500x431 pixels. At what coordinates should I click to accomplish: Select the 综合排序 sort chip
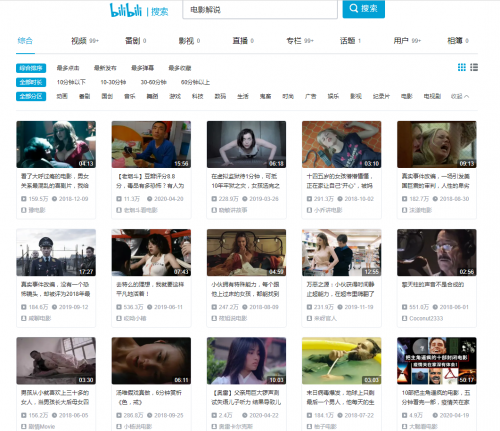31,68
